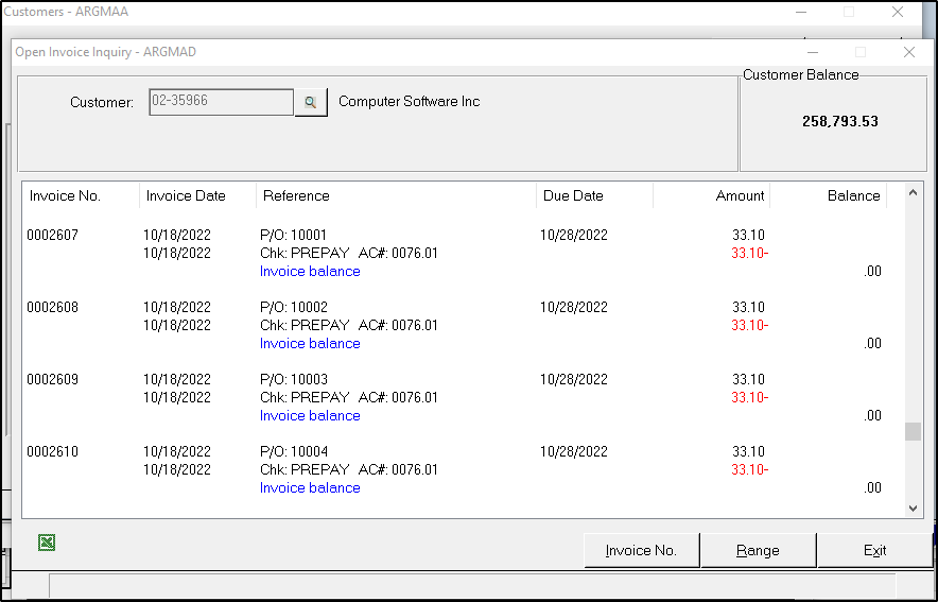Export to Excel using the green spreadsheet icon
Viewport: 938px width, 602px height.
(47, 543)
